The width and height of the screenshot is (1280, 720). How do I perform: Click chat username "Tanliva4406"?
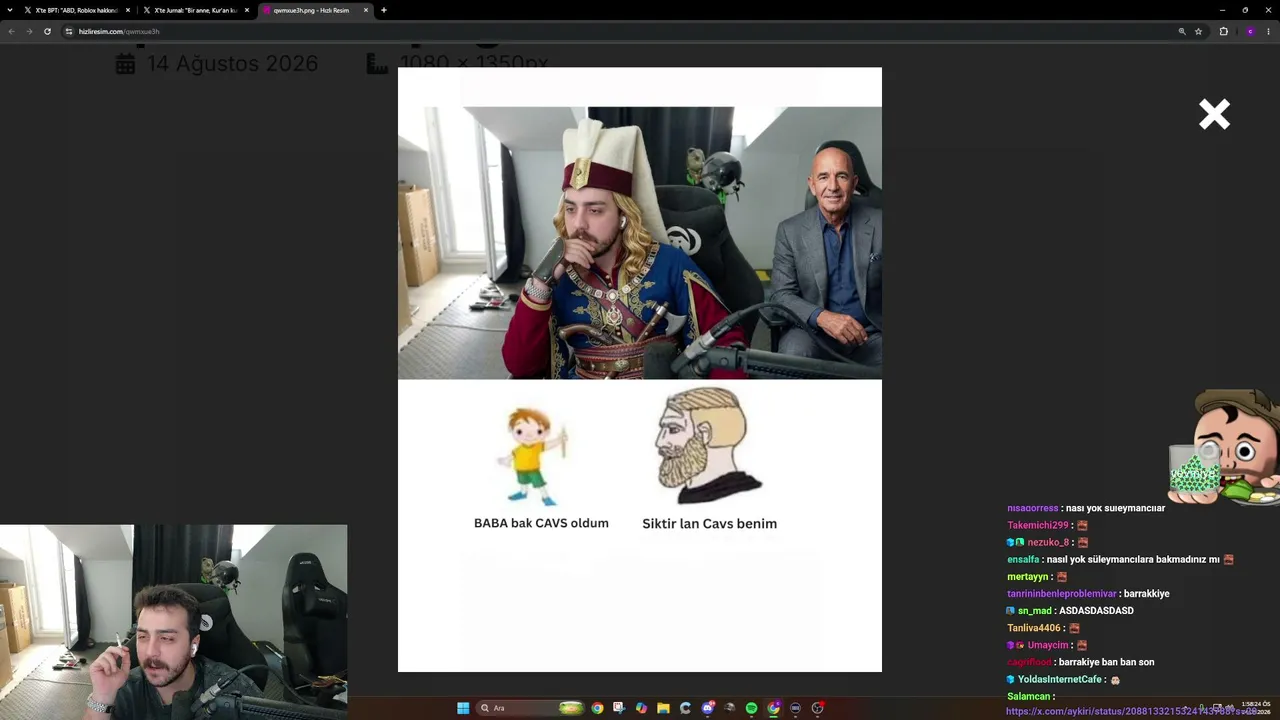point(1034,628)
